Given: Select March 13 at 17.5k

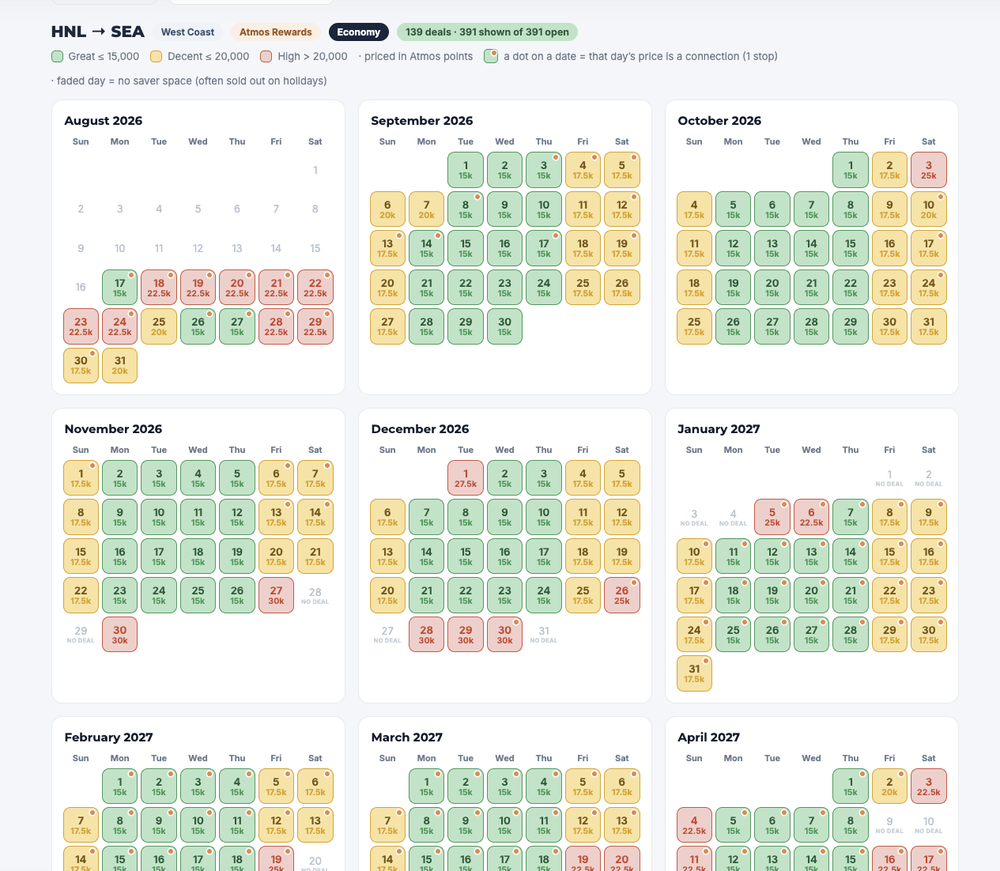Looking at the screenshot, I should click(x=622, y=825).
